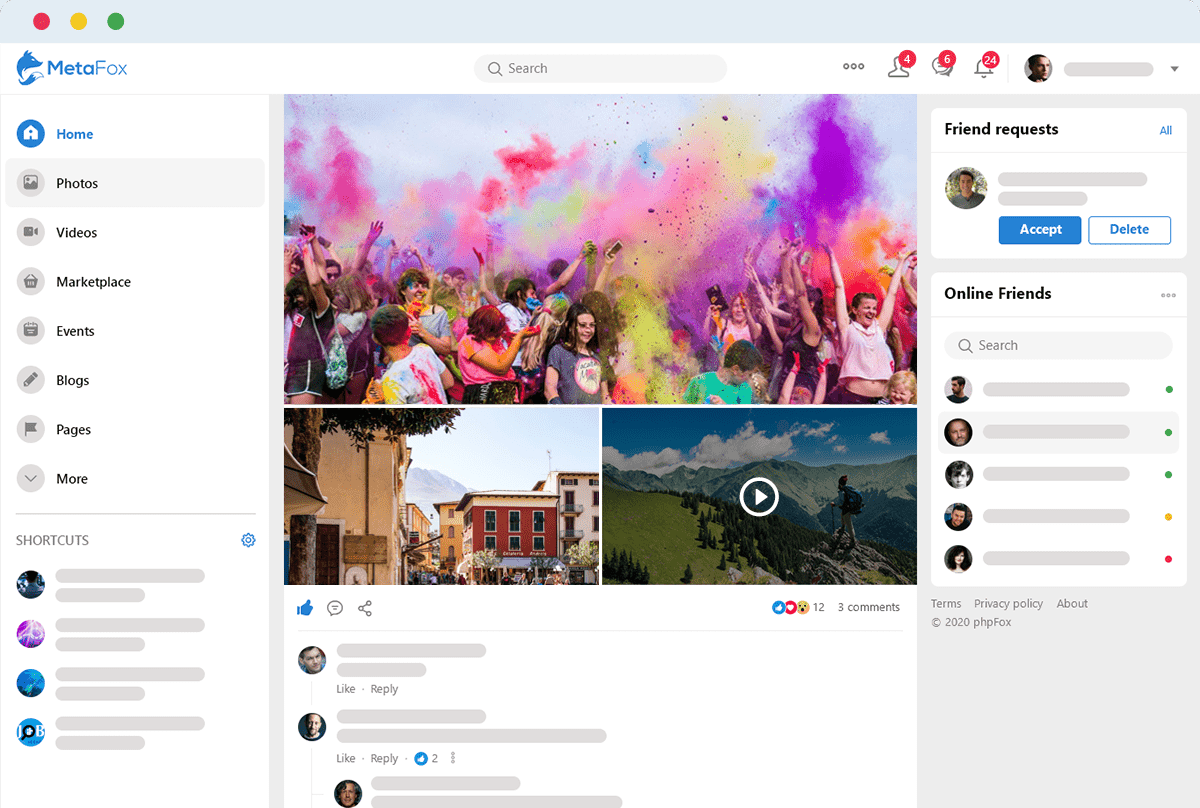The image size is (1200, 808).
Task: Open the first online friend in list
Action: coord(1059,390)
